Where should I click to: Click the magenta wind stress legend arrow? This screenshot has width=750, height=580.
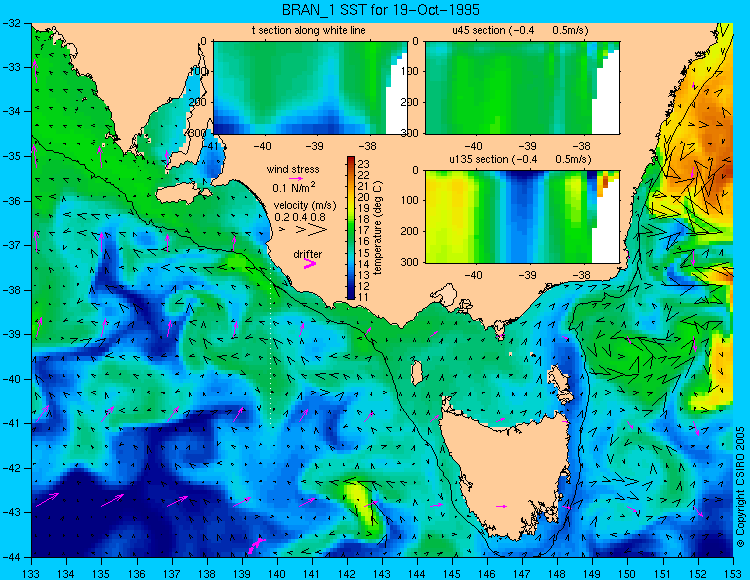296,179
